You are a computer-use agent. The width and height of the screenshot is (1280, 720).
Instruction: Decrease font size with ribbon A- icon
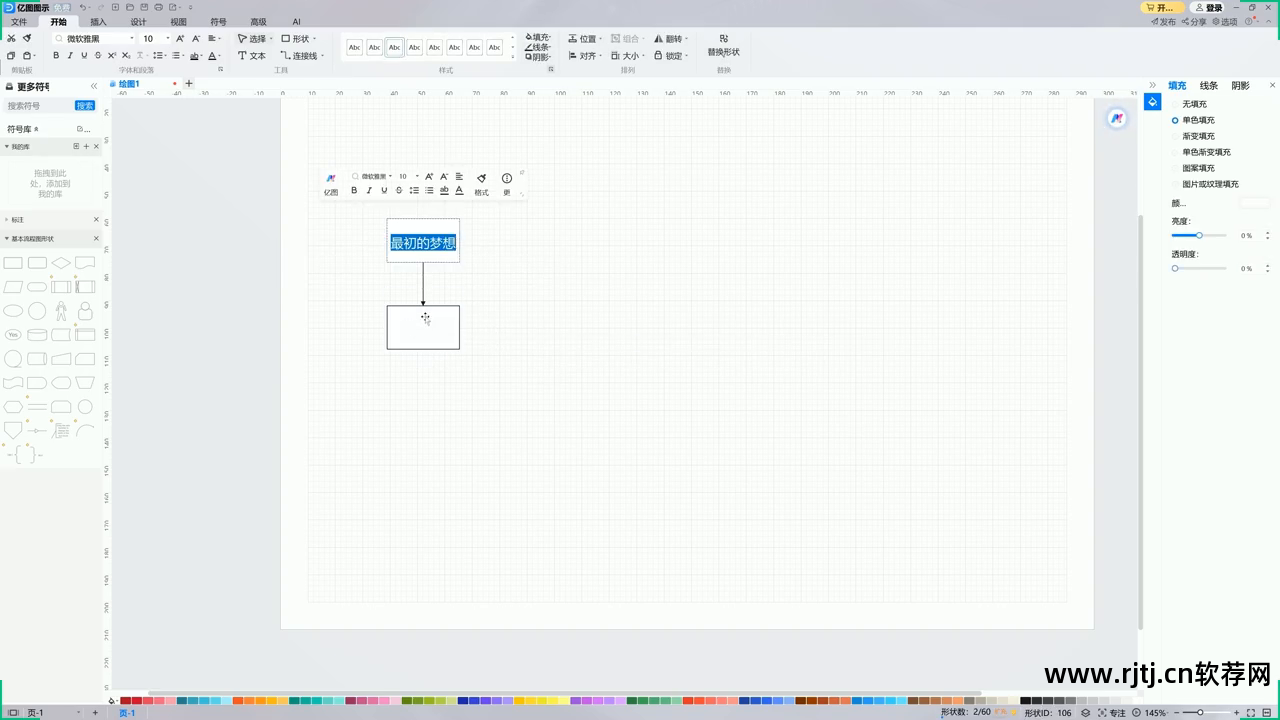[x=195, y=38]
